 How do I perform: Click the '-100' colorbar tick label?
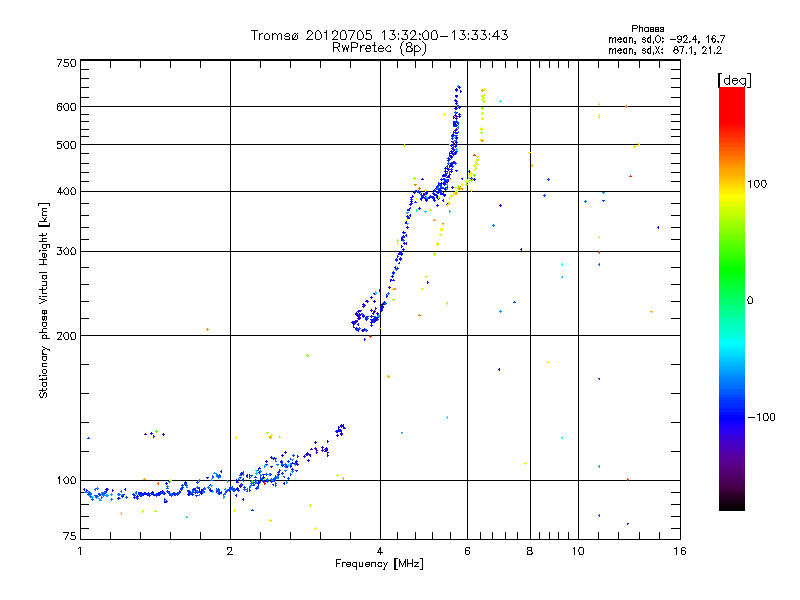tap(761, 417)
